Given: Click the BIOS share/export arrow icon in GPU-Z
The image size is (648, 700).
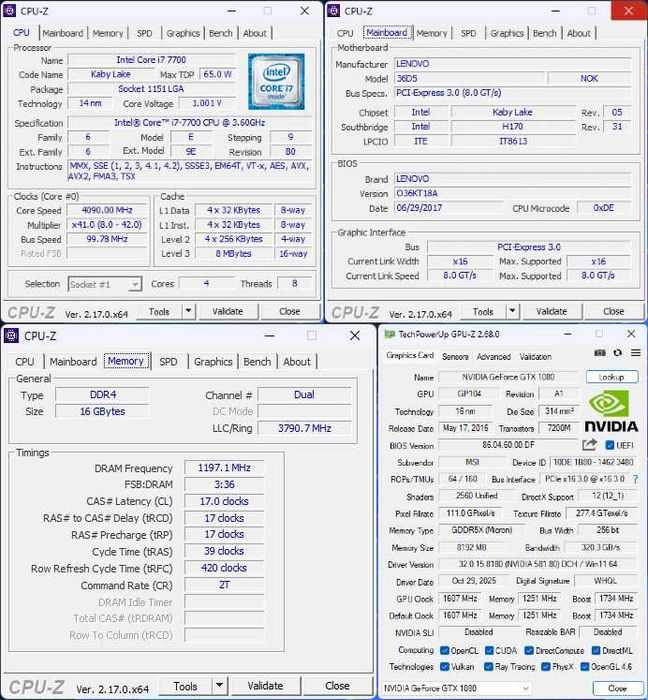Looking at the screenshot, I should [x=590, y=445].
